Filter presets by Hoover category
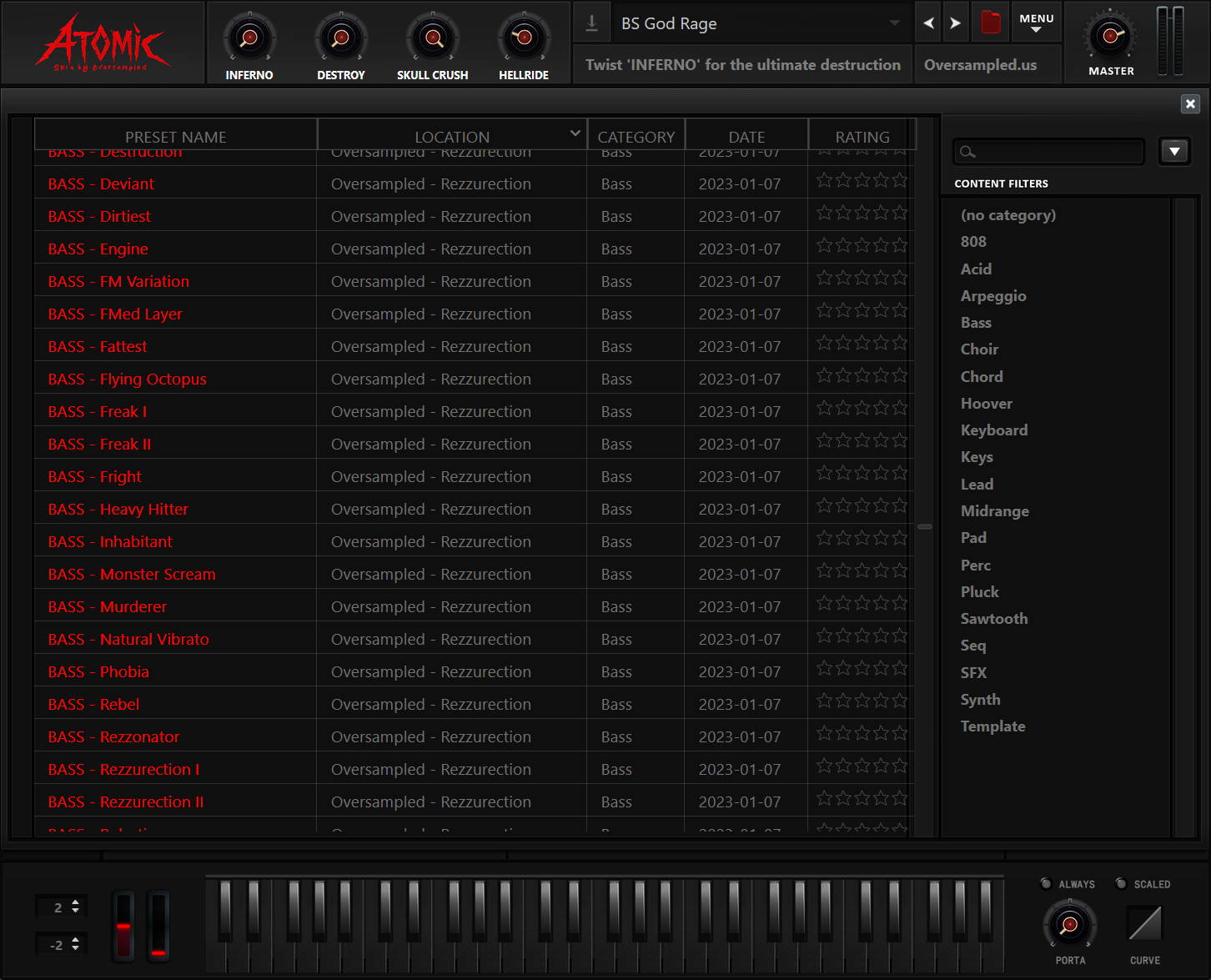Screen dimensions: 1211x980 tap(986, 404)
